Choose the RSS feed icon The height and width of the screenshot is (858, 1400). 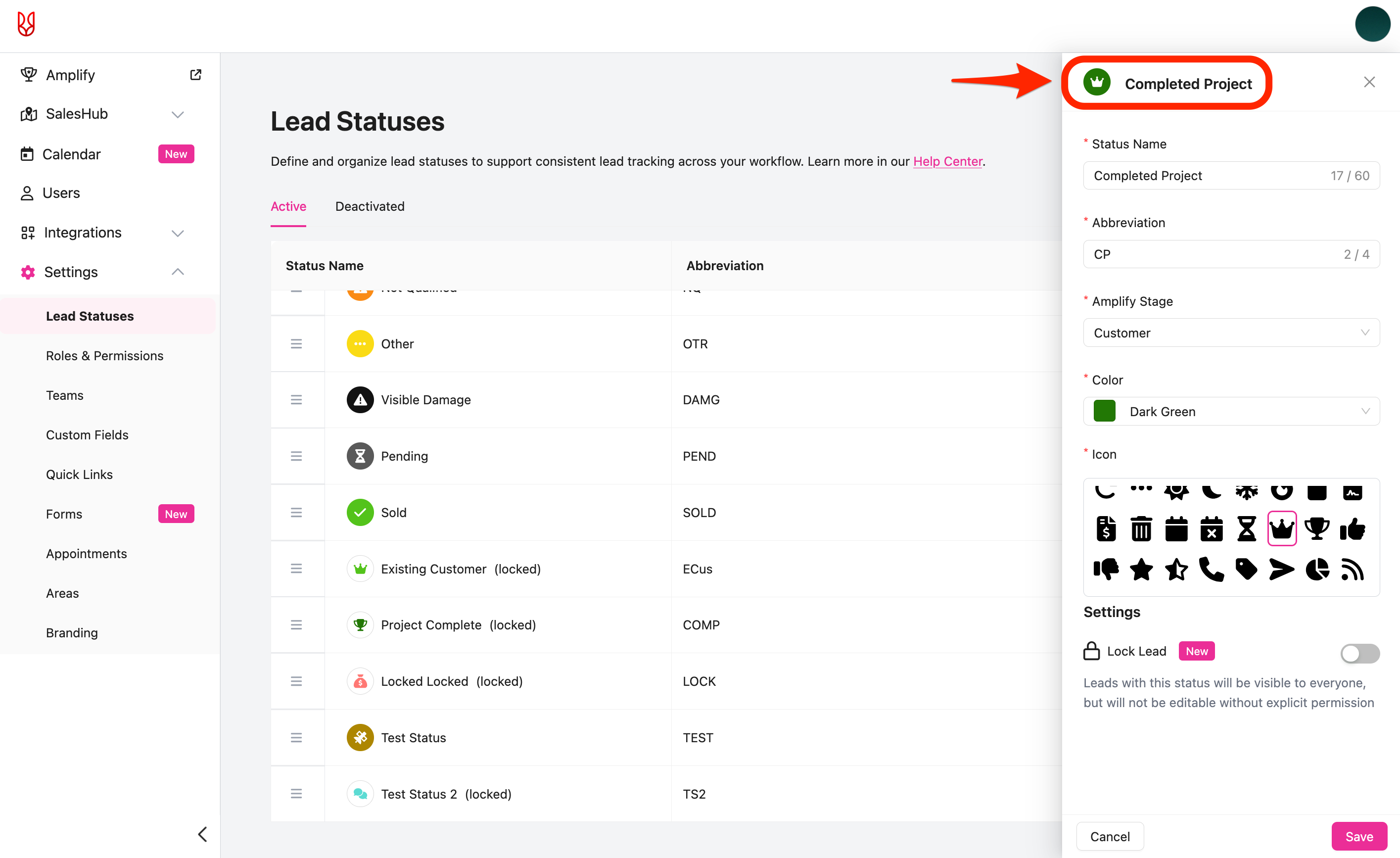(1353, 570)
